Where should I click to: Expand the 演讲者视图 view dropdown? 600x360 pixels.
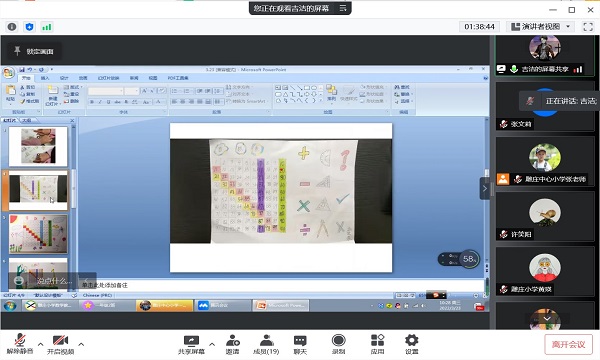[x=540, y=27]
